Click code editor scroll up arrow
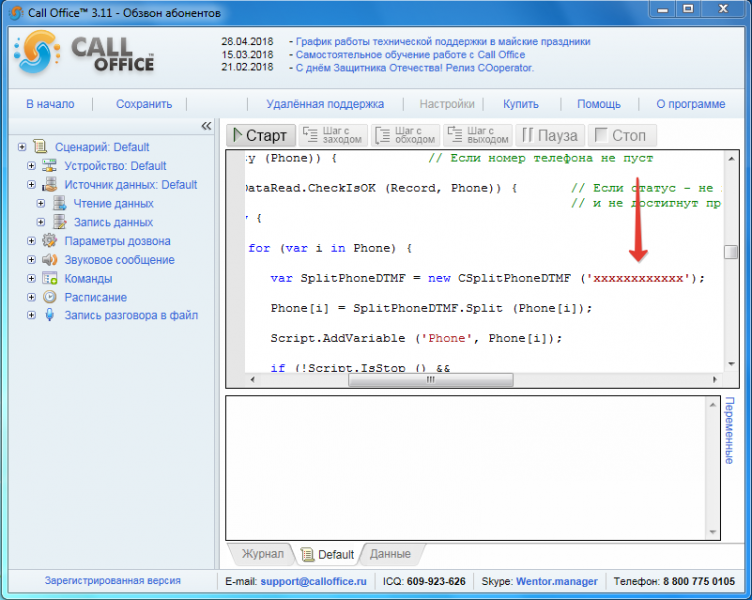 click(731, 158)
